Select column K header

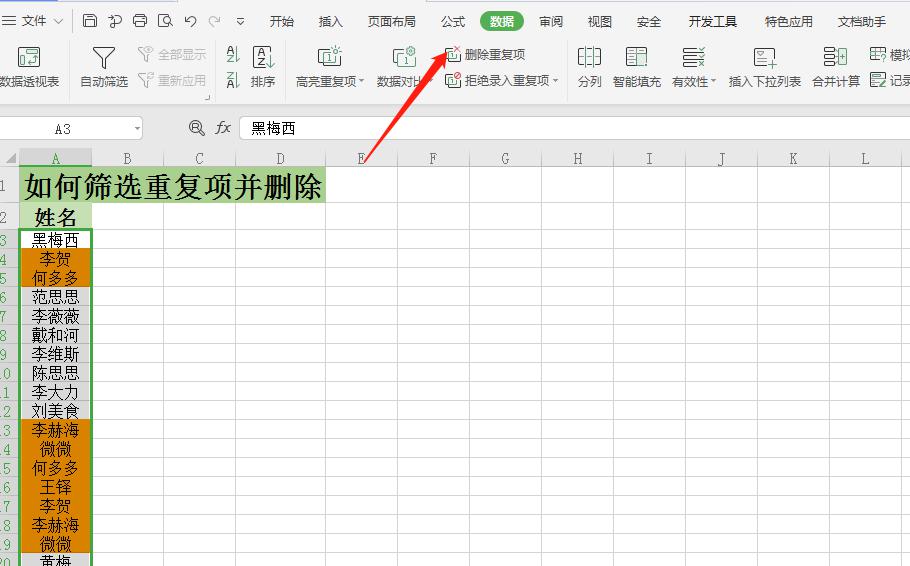pyautogui.click(x=793, y=158)
